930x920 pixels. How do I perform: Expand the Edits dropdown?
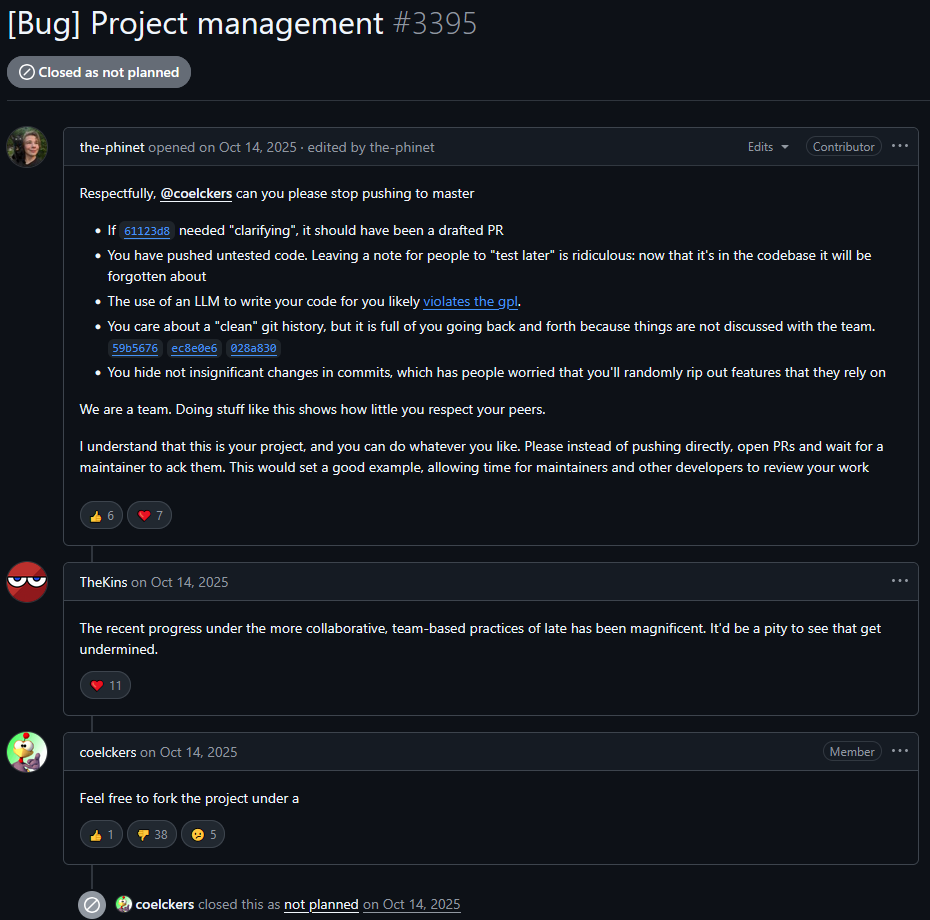tap(768, 147)
